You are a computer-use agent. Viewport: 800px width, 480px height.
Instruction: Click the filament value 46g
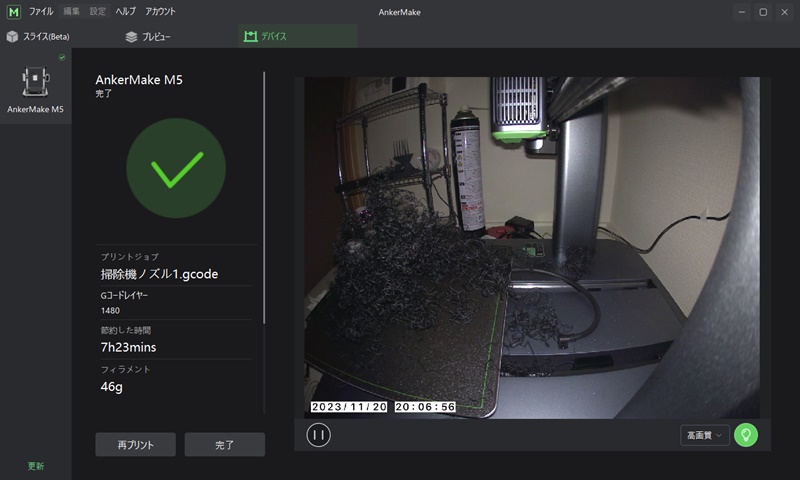point(111,387)
